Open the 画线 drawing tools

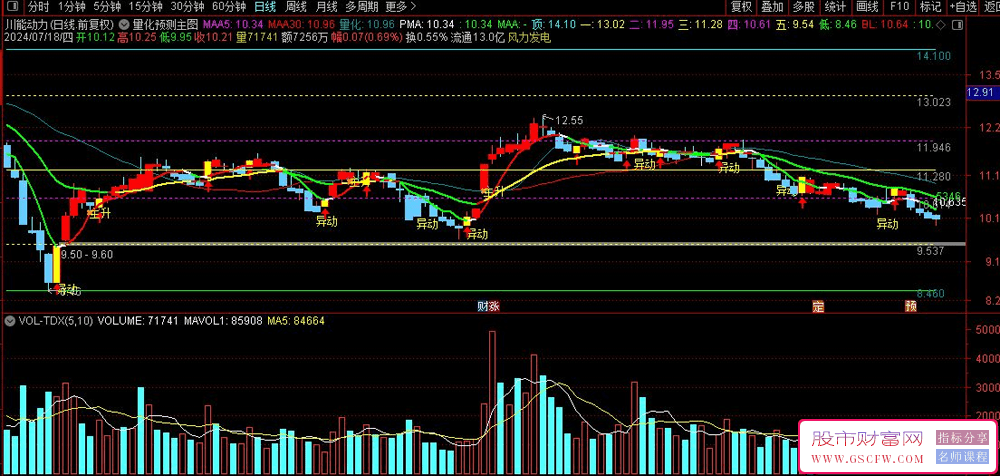867,7
